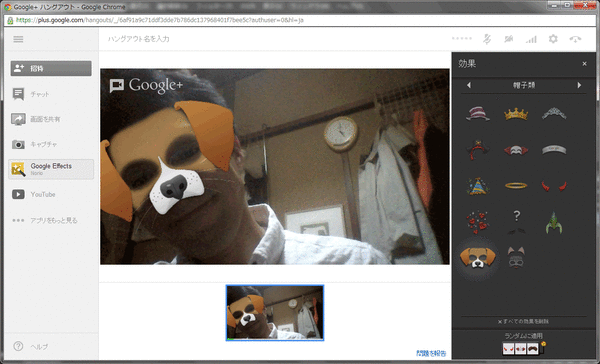This screenshot has height=364, width=600.
Task: Apply the question mark mustache effect
Action: (516, 222)
